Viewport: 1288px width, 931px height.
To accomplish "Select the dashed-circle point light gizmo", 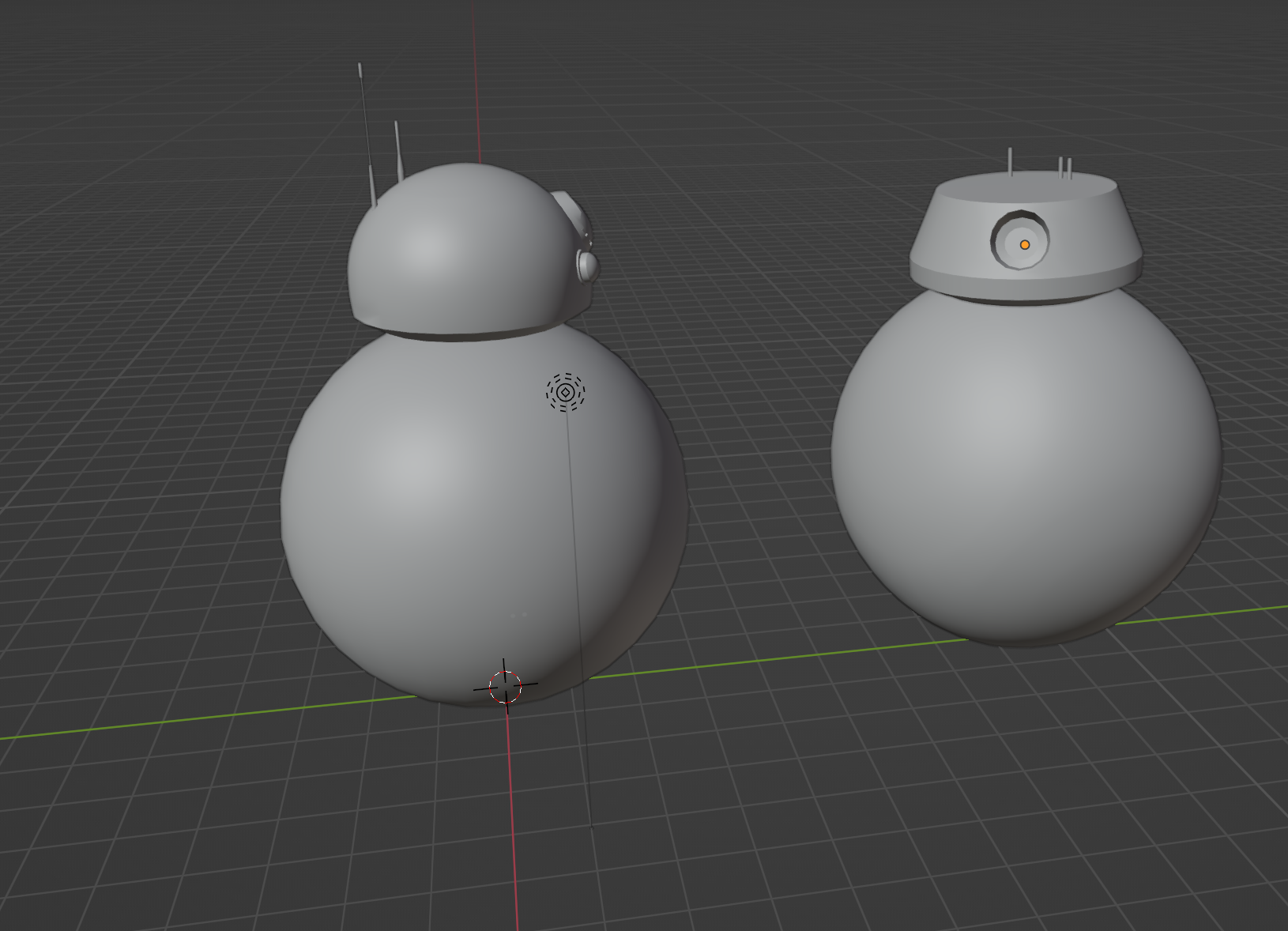I will pos(565,392).
